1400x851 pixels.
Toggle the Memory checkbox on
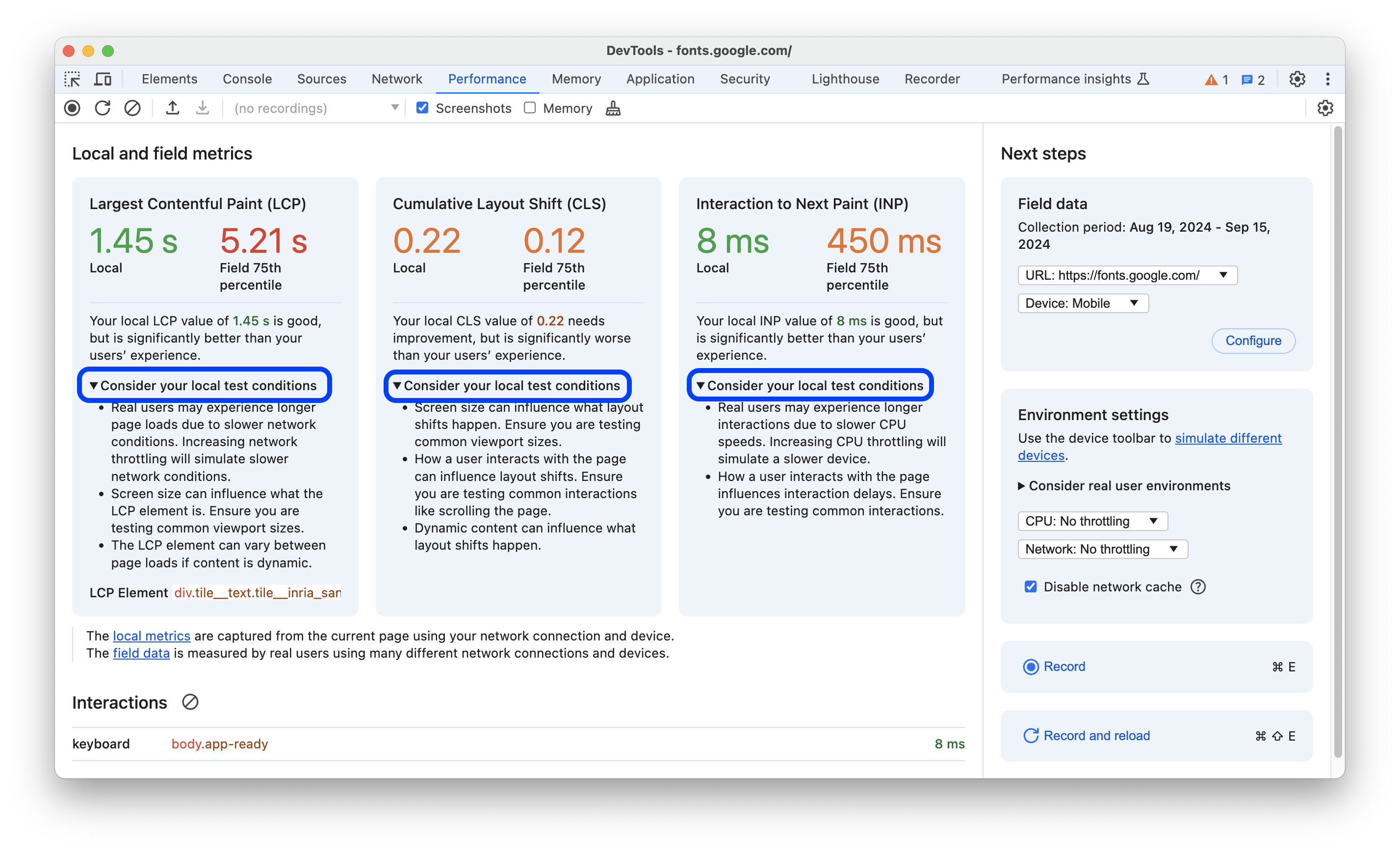[528, 108]
